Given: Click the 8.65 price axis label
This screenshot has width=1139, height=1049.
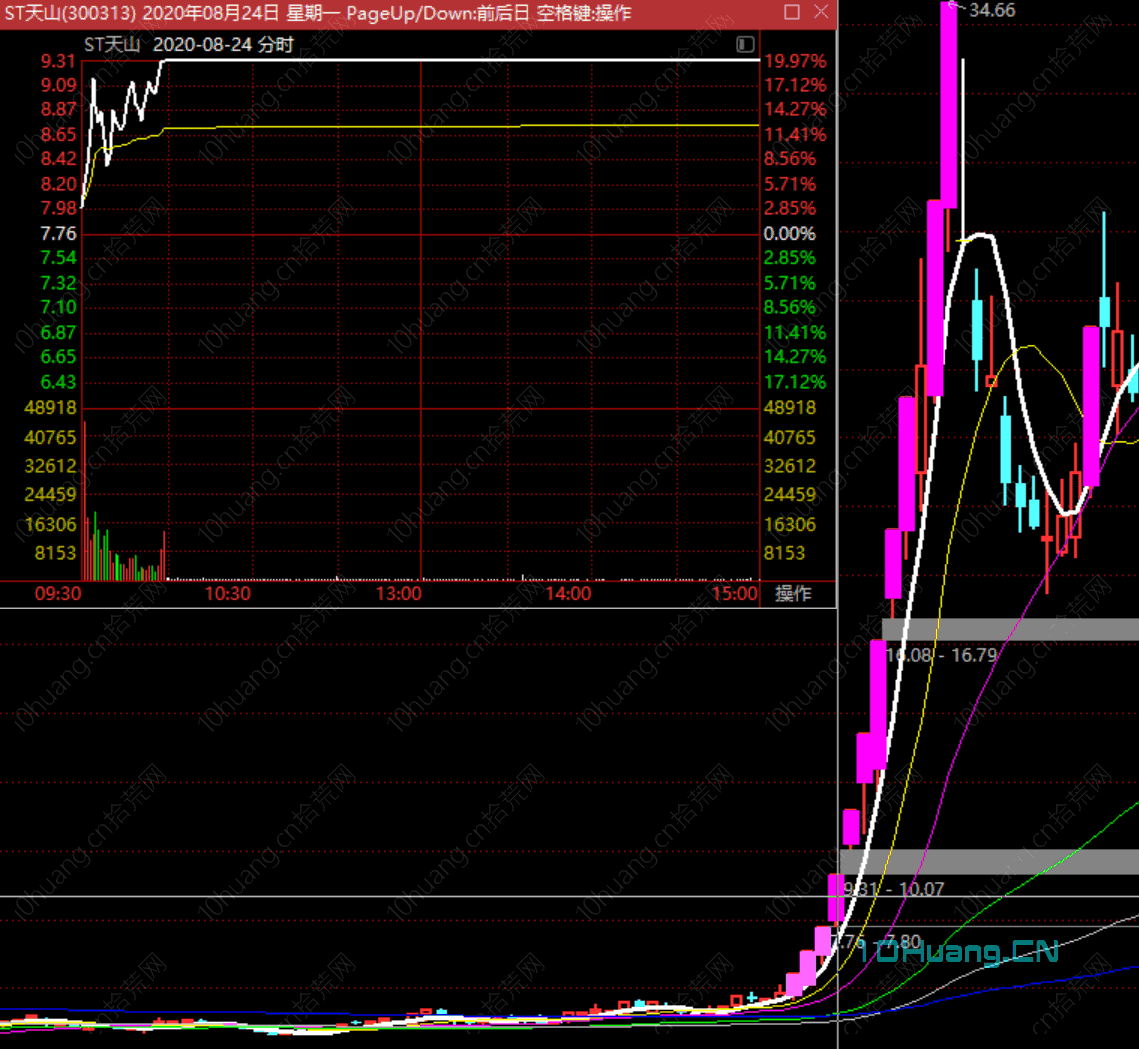Looking at the screenshot, I should 58,134.
